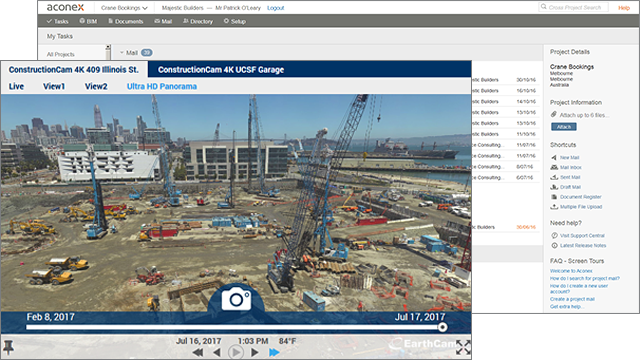Click the timeline slider handle at Jul 17
The width and height of the screenshot is (640, 360).
point(442,327)
